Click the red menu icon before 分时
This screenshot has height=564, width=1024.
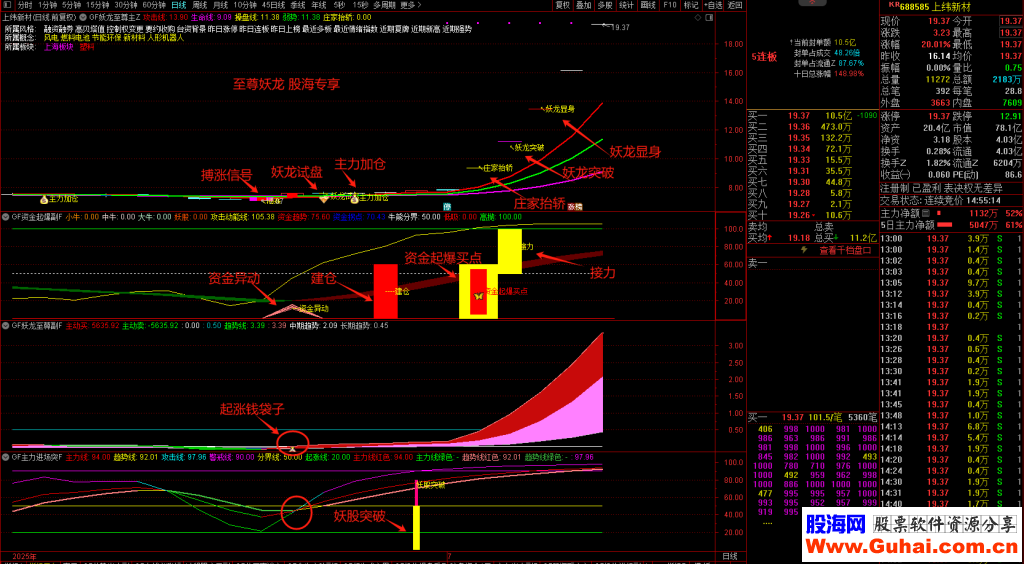coord(7,5)
